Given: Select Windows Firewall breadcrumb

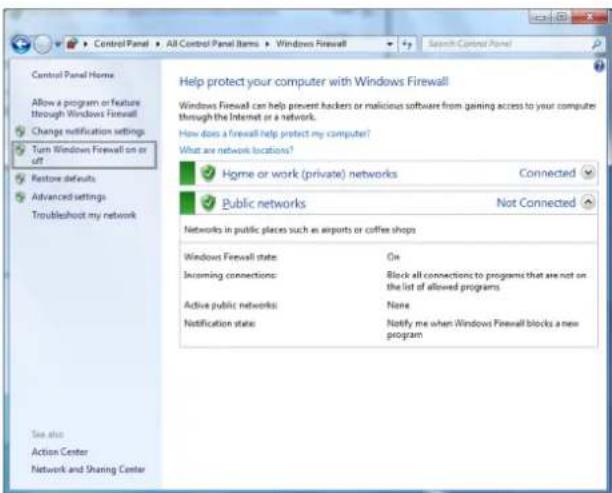Looking at the screenshot, I should tap(311, 44).
